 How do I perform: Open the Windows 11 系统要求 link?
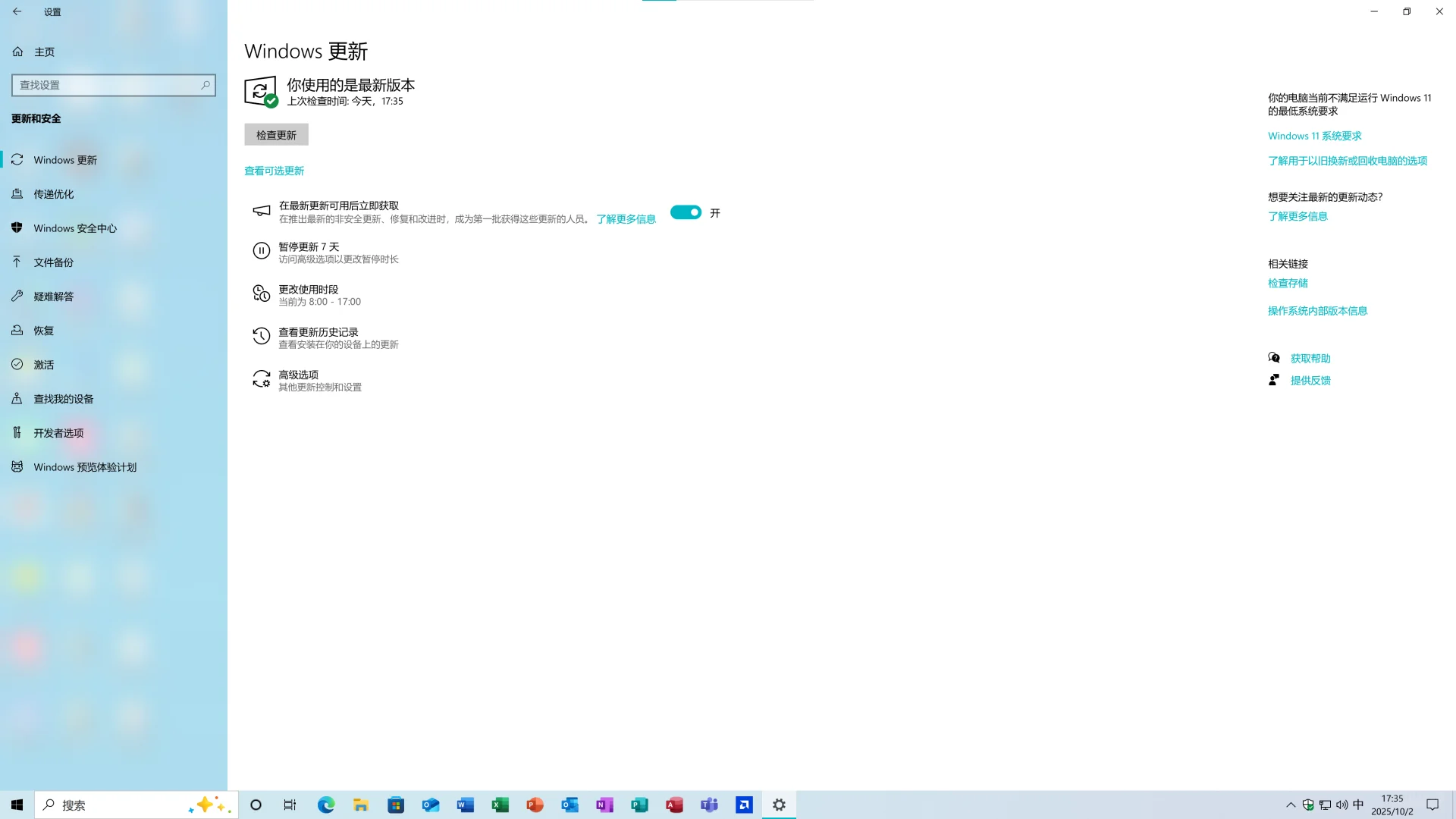coord(1314,135)
